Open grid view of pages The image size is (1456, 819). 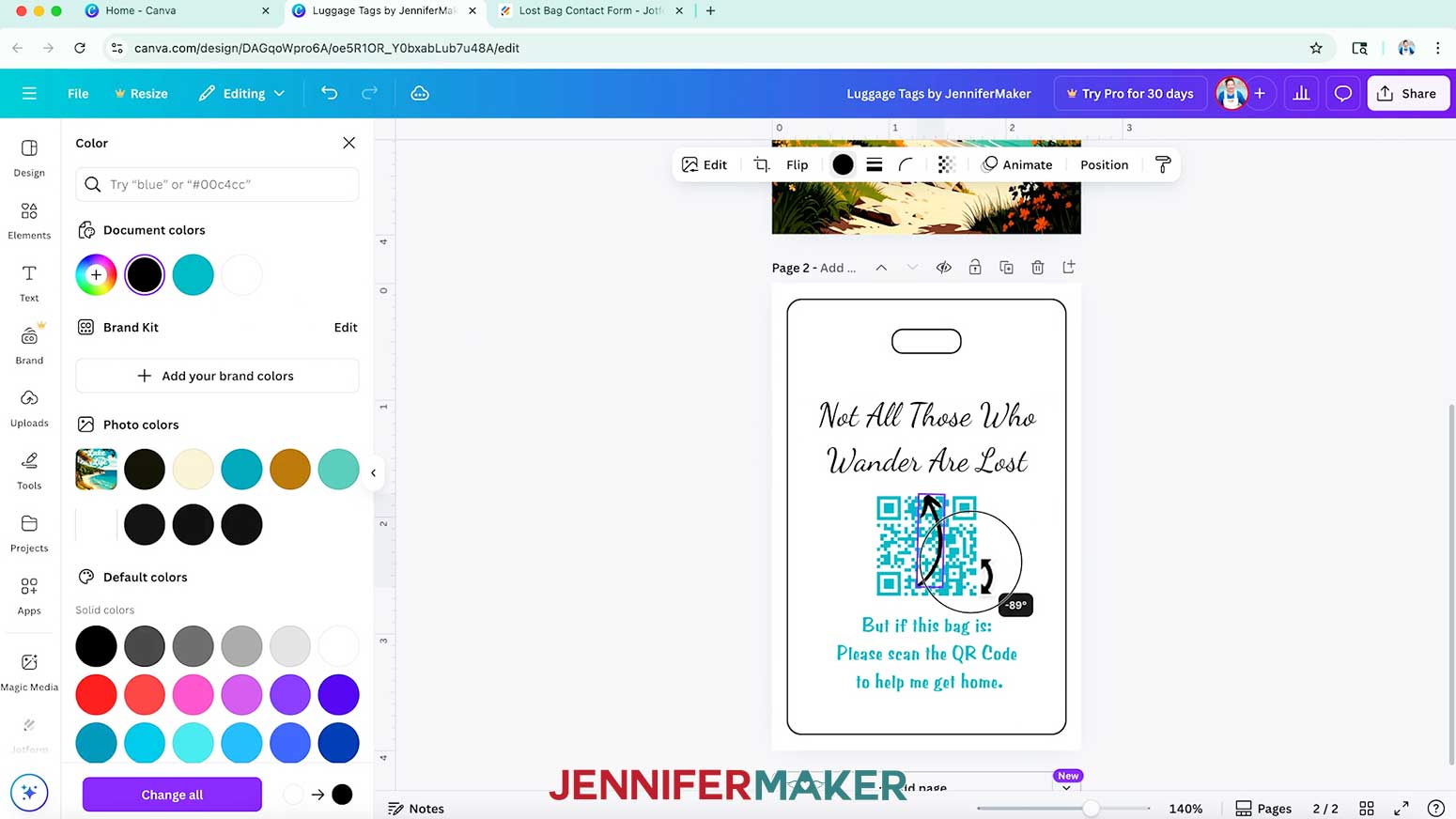(1367, 808)
